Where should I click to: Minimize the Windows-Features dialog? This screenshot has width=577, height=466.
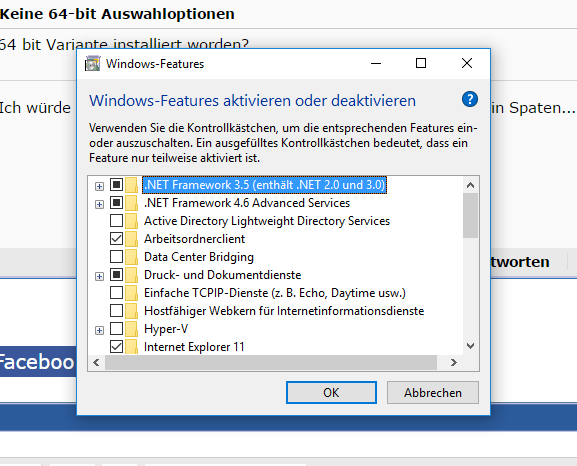[376, 63]
